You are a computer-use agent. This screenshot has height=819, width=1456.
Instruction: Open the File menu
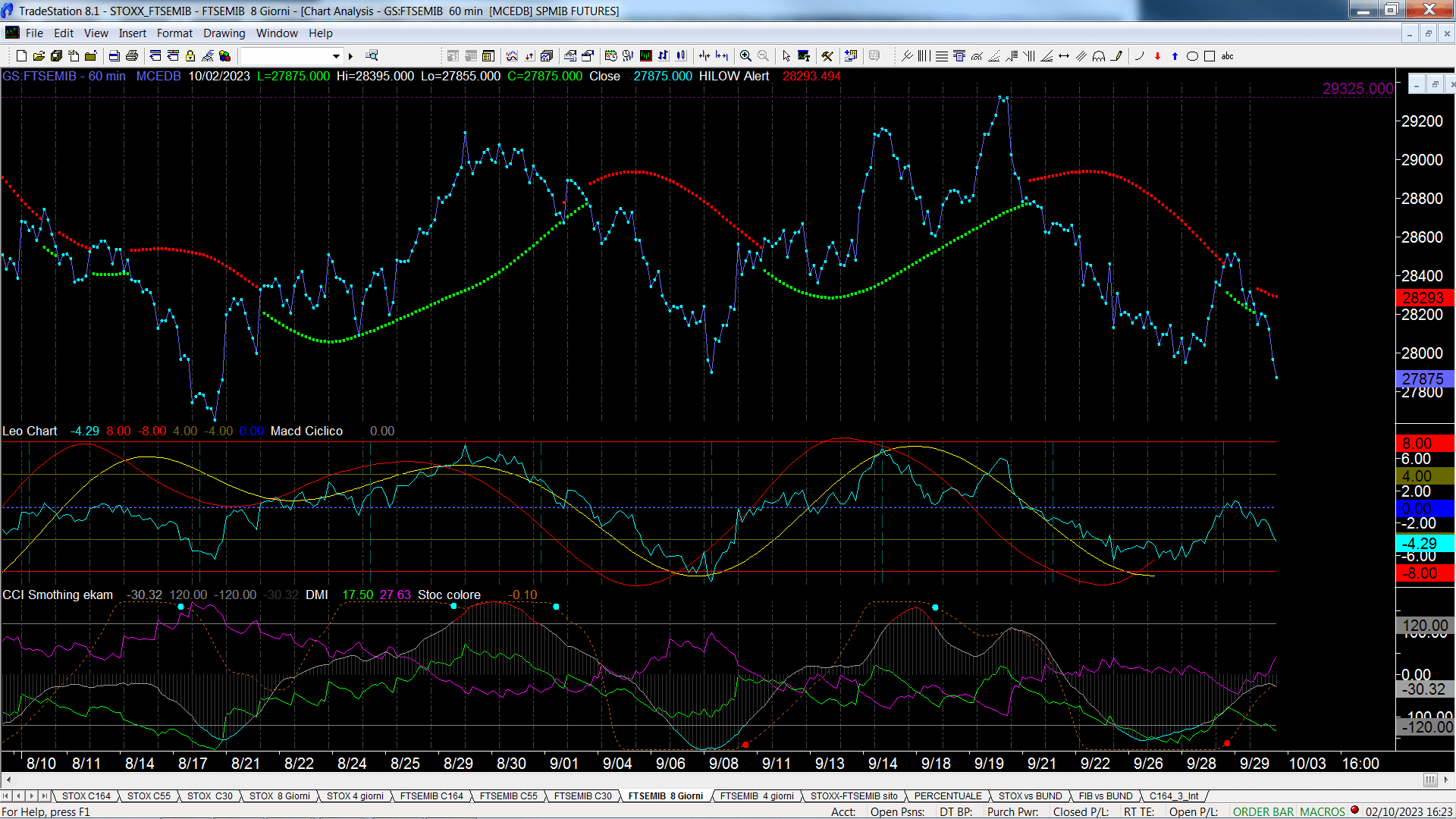34,33
